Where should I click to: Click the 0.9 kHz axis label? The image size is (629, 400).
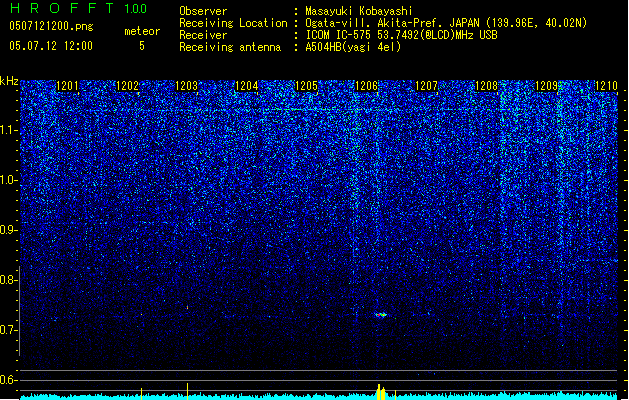[x=8, y=230]
